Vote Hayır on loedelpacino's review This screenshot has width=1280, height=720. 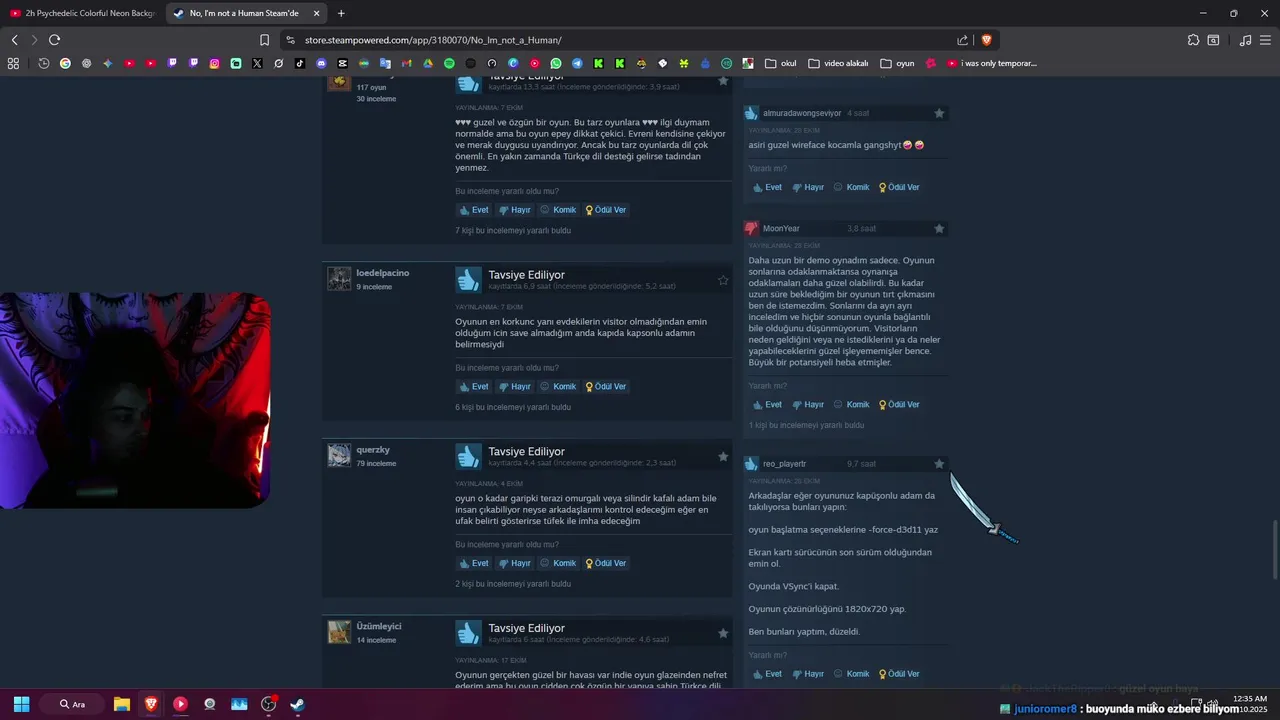[515, 387]
